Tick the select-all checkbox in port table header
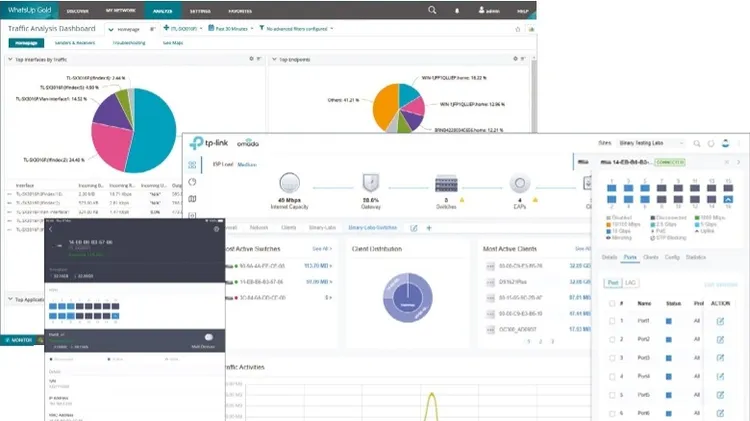The image size is (750, 421). [612, 303]
